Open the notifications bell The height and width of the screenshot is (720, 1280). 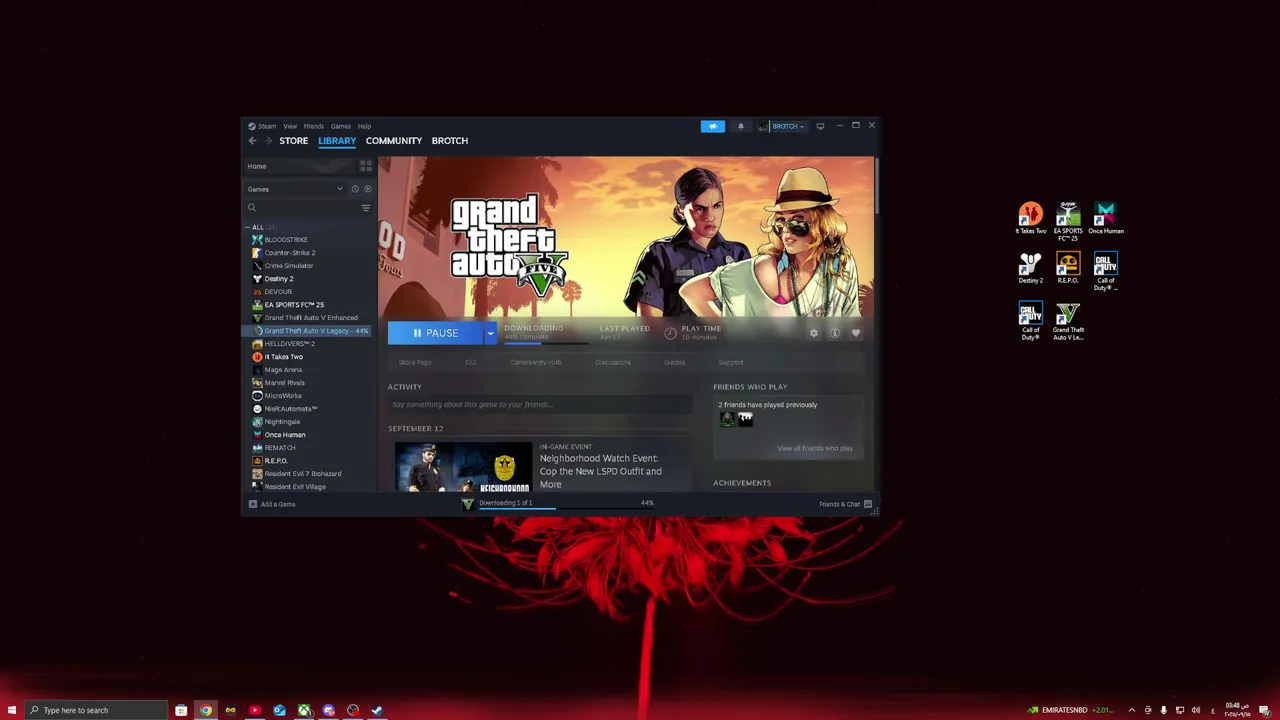tap(741, 126)
